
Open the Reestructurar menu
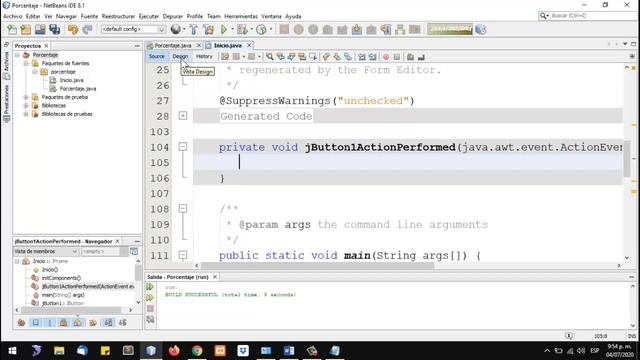point(118,16)
